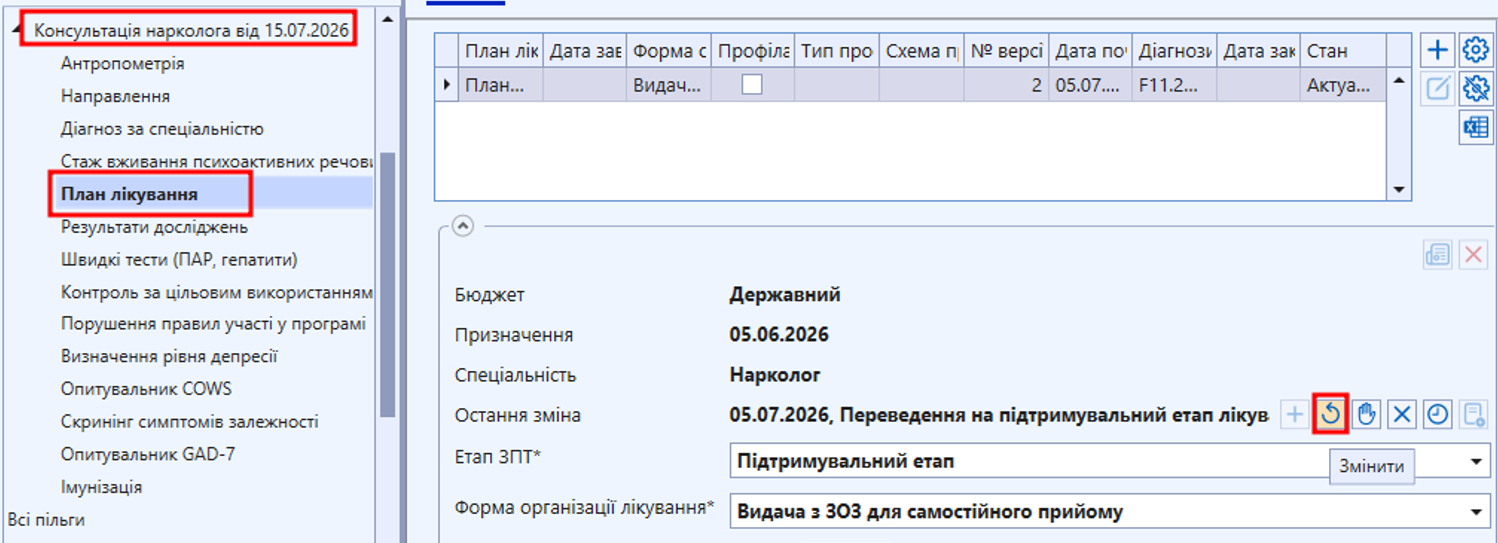Click the Нарколог specialty value

[775, 375]
